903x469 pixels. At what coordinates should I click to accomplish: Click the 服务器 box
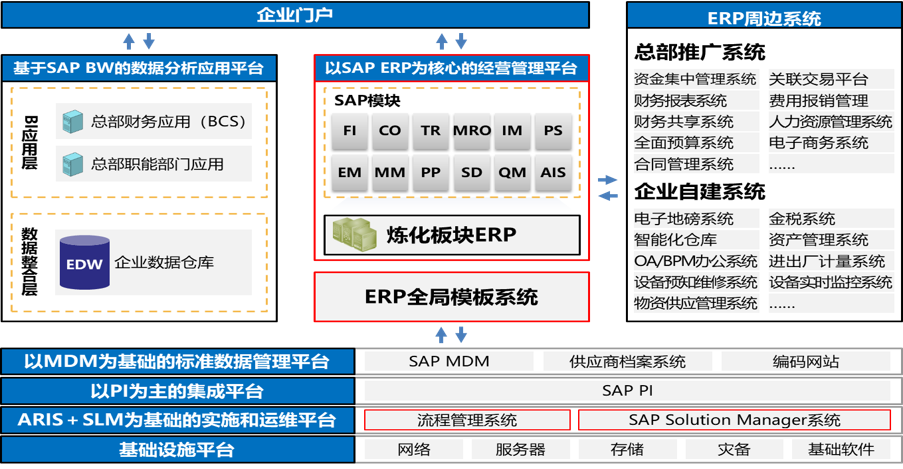(x=521, y=449)
